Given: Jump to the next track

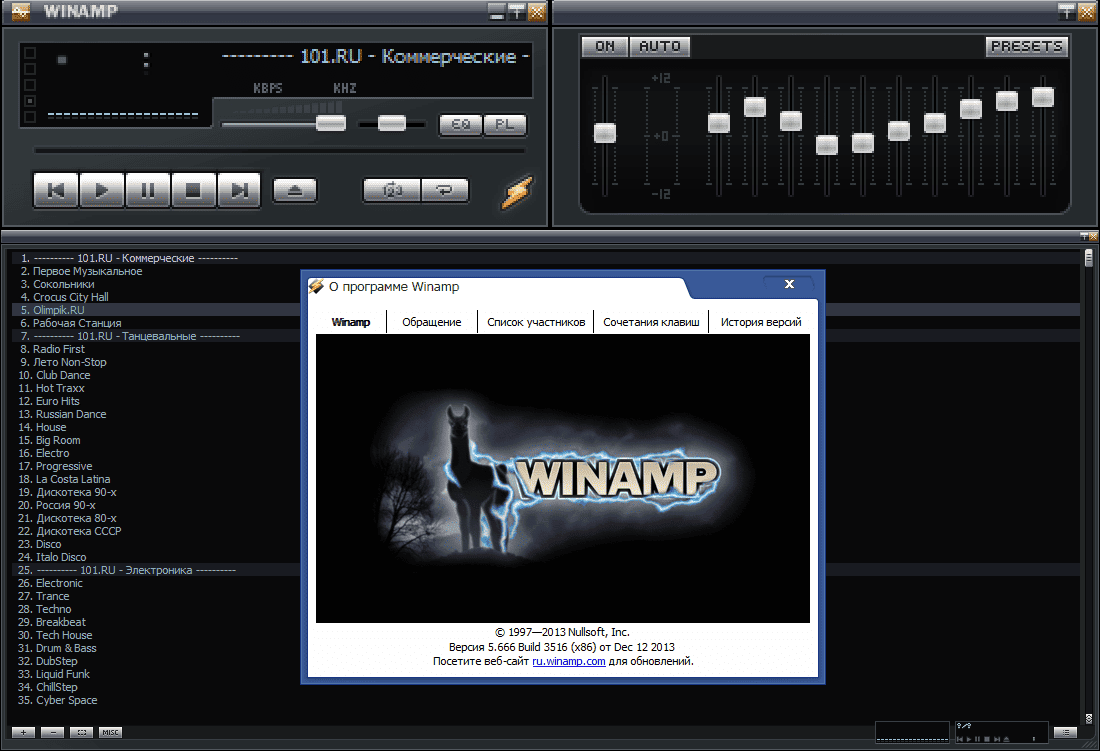Looking at the screenshot, I should (x=239, y=190).
